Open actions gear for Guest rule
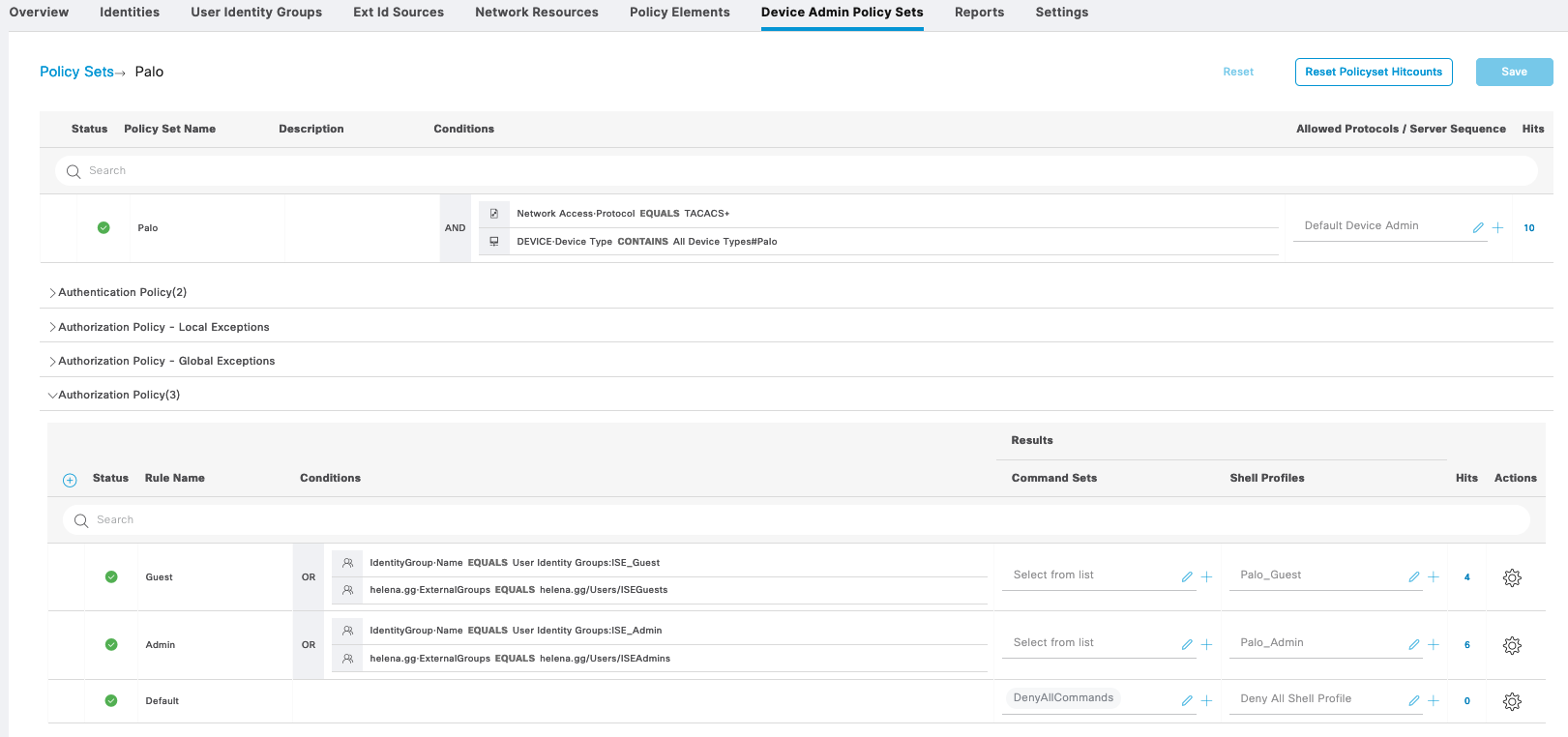This screenshot has width=1568, height=737. coord(1512,577)
